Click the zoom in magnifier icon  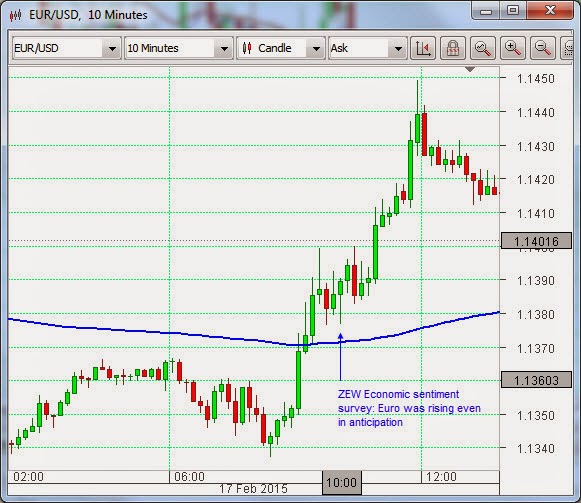513,48
